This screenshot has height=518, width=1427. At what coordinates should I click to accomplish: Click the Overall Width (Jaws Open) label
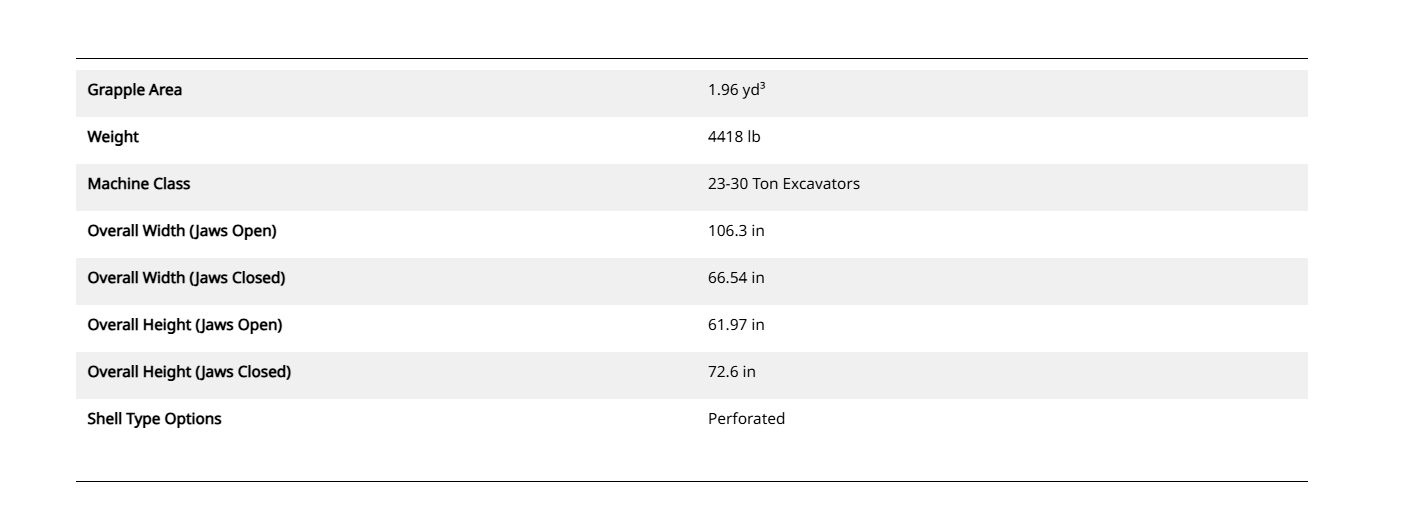[x=182, y=231]
